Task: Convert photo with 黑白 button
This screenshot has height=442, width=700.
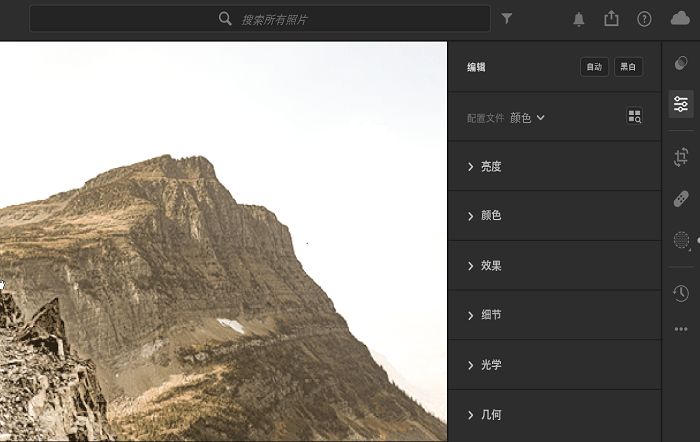Action: pyautogui.click(x=628, y=67)
